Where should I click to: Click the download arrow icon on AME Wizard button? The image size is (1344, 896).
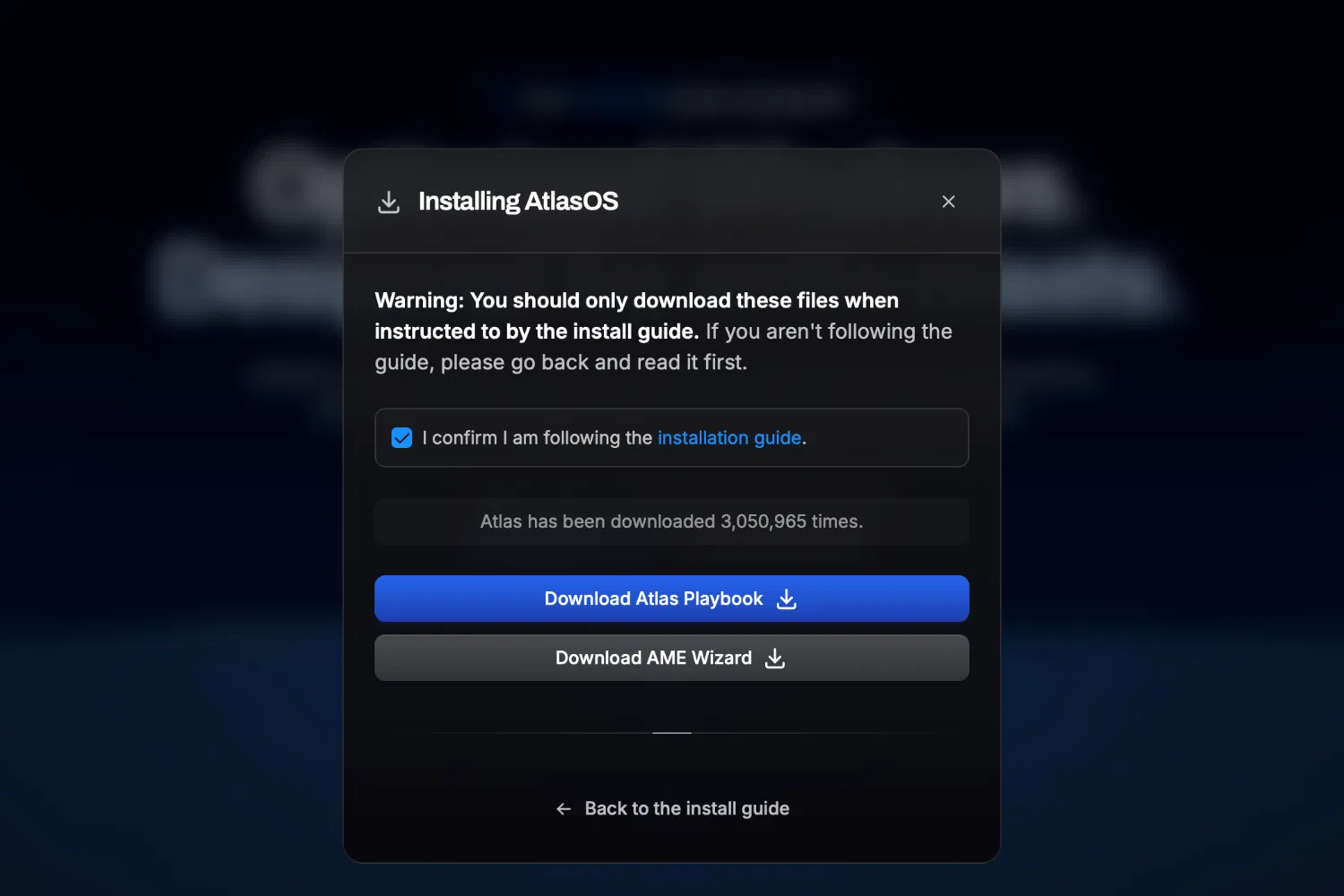(x=775, y=659)
